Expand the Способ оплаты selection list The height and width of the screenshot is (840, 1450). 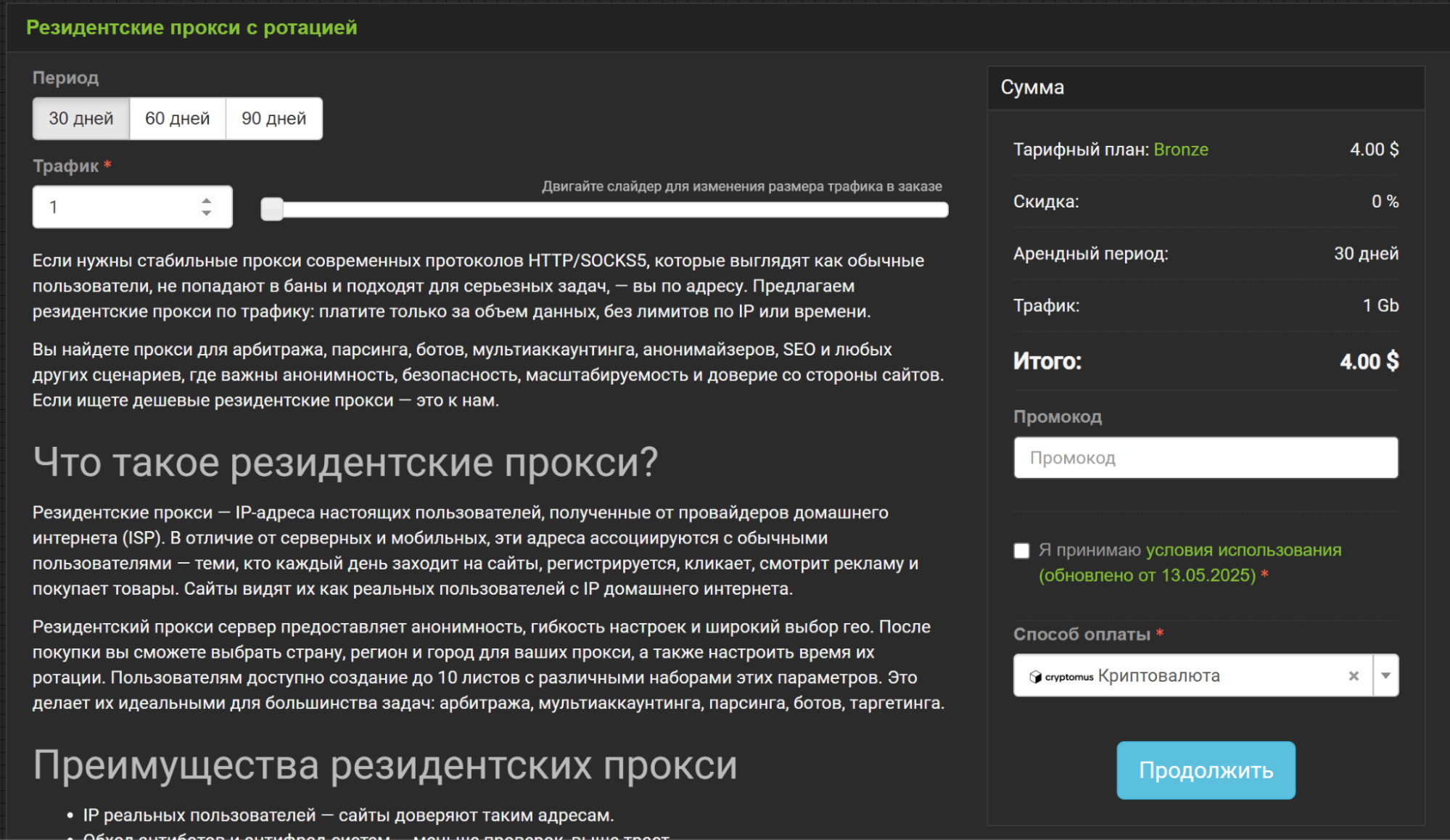tap(1384, 676)
